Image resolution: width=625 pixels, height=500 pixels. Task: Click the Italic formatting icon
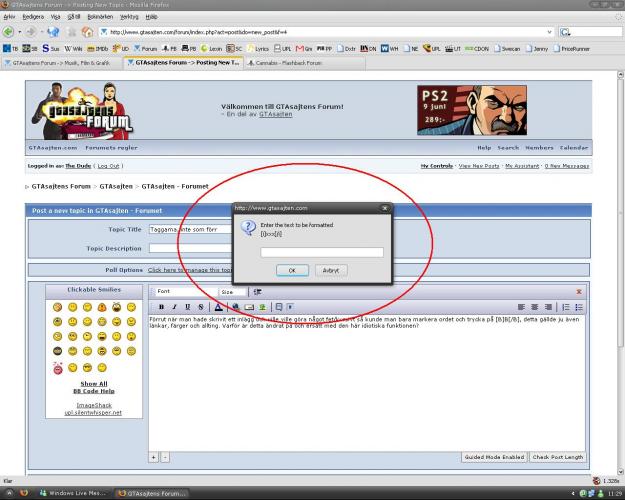coord(175,306)
